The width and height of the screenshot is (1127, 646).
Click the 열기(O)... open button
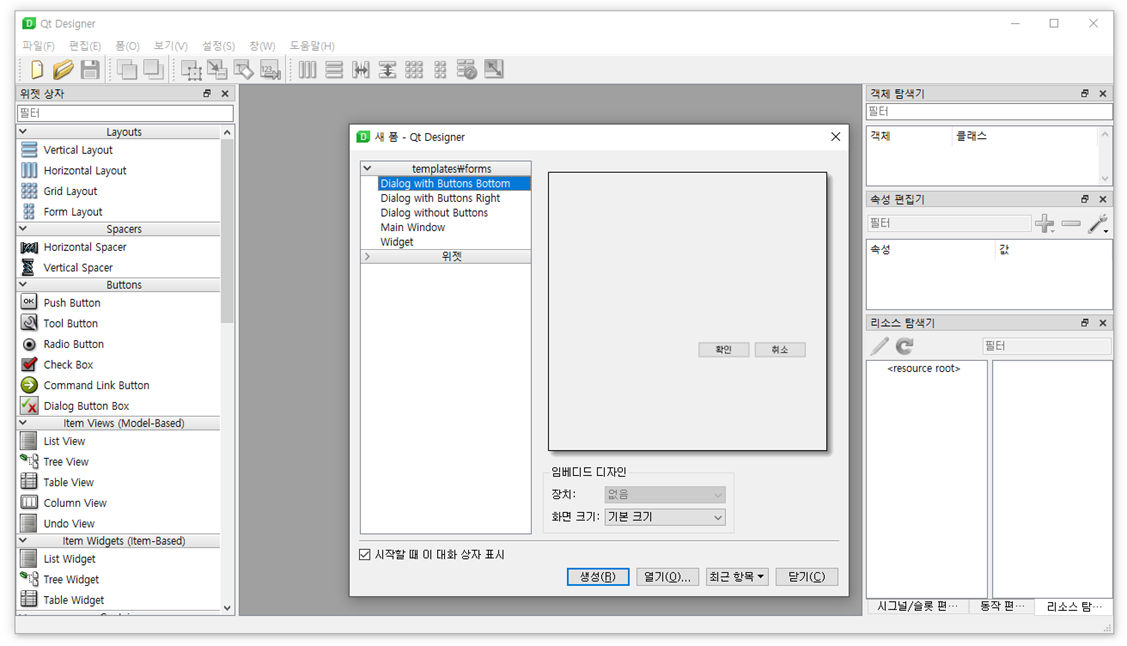click(x=667, y=576)
